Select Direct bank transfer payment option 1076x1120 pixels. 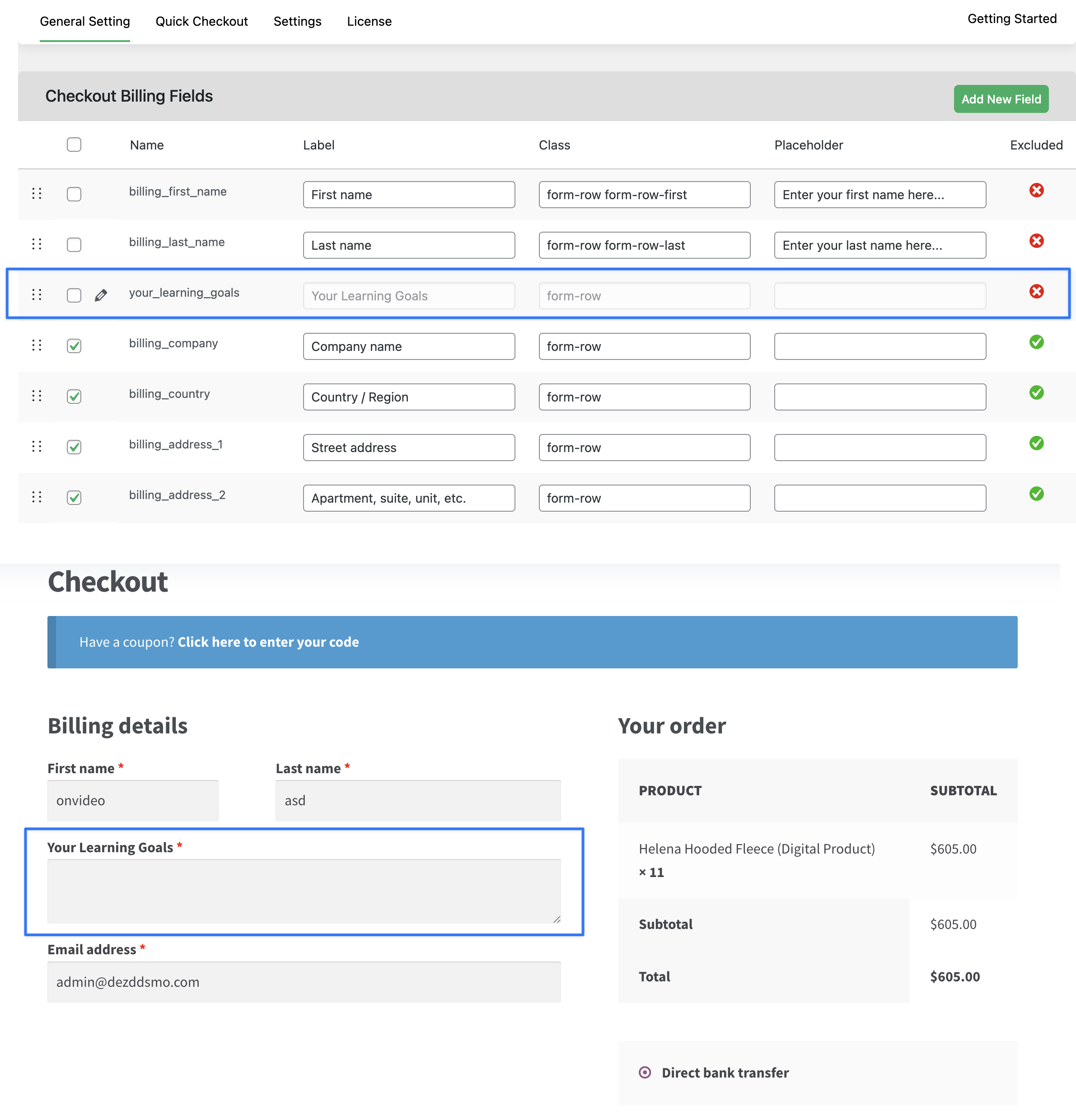coord(645,1072)
